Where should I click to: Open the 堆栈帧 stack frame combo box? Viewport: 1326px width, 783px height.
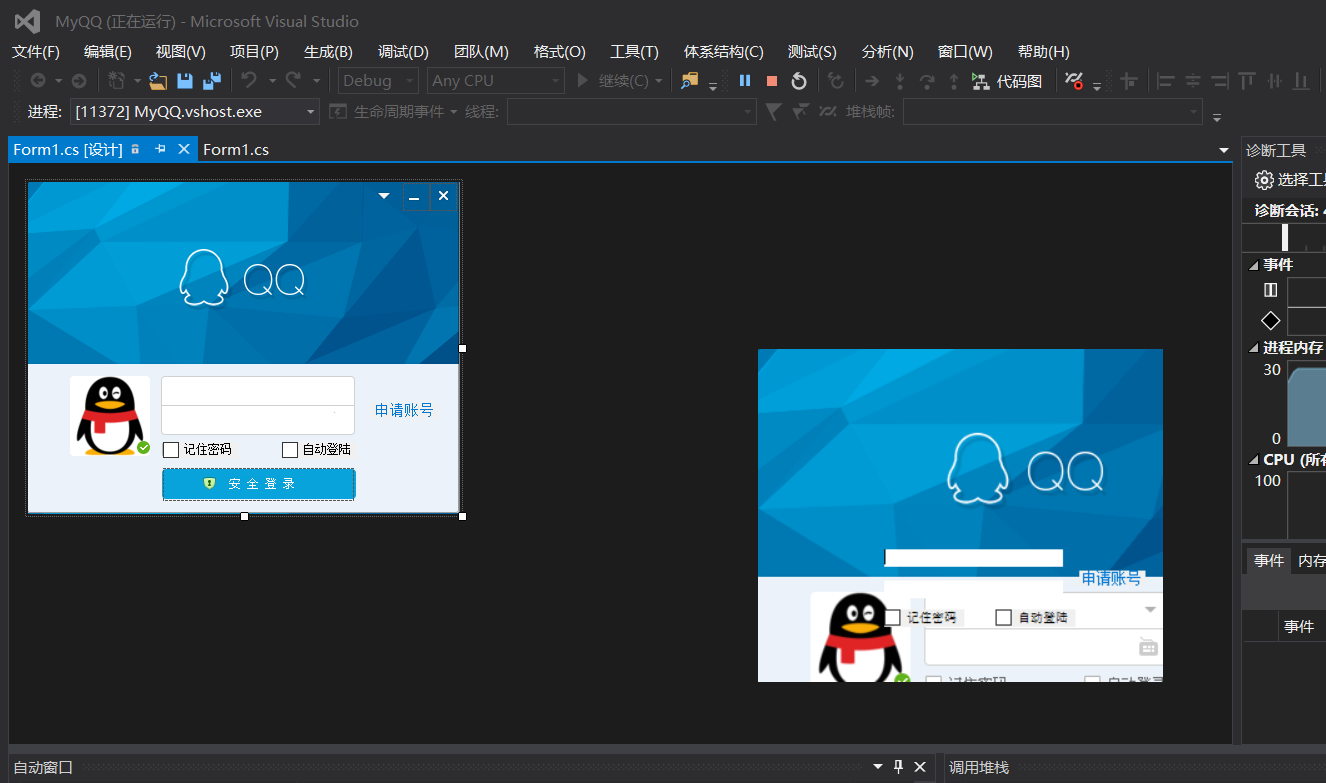point(1052,112)
